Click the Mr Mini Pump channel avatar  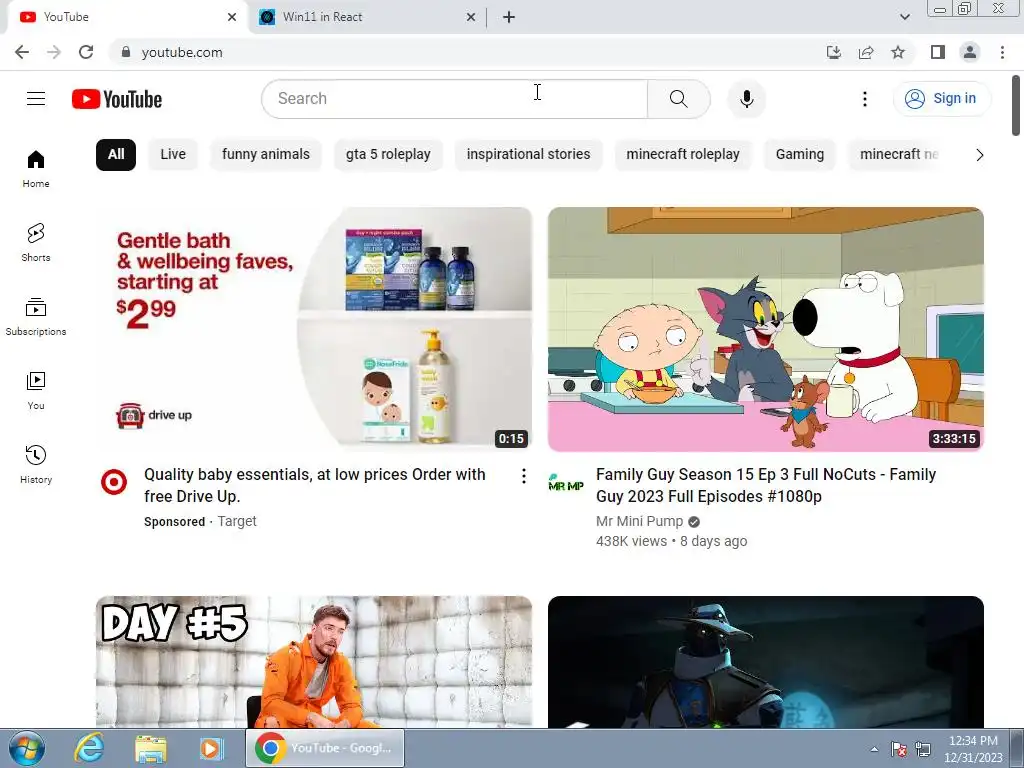click(566, 483)
